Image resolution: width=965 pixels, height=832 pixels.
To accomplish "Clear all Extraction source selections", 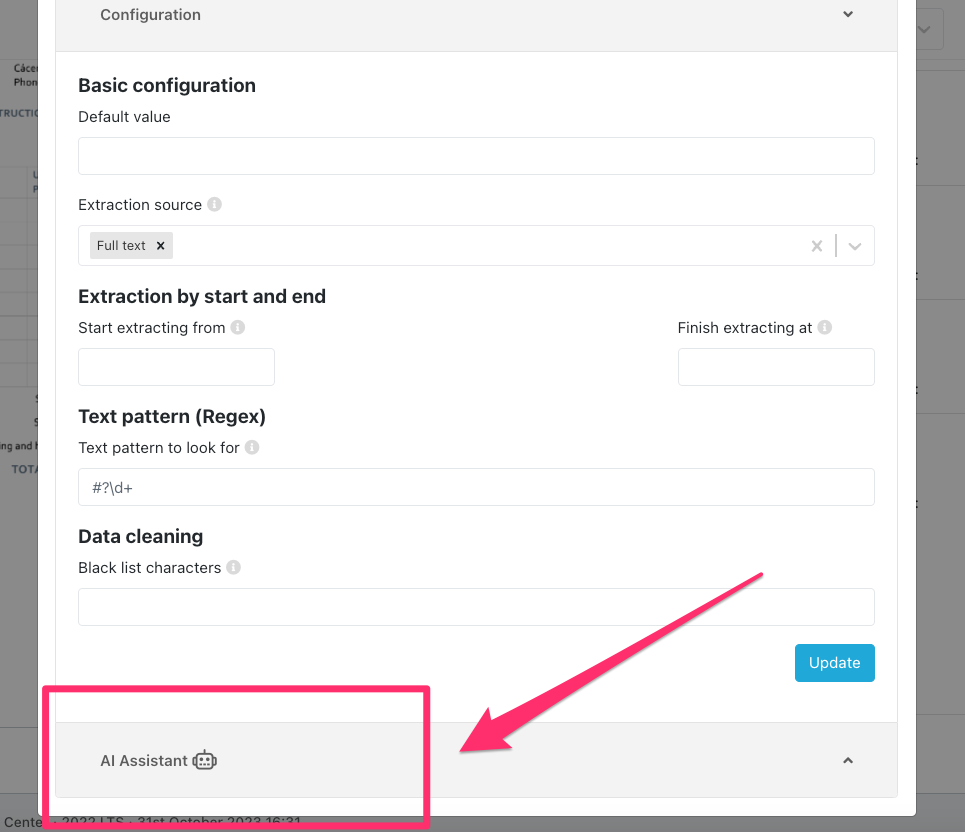I will 816,246.
